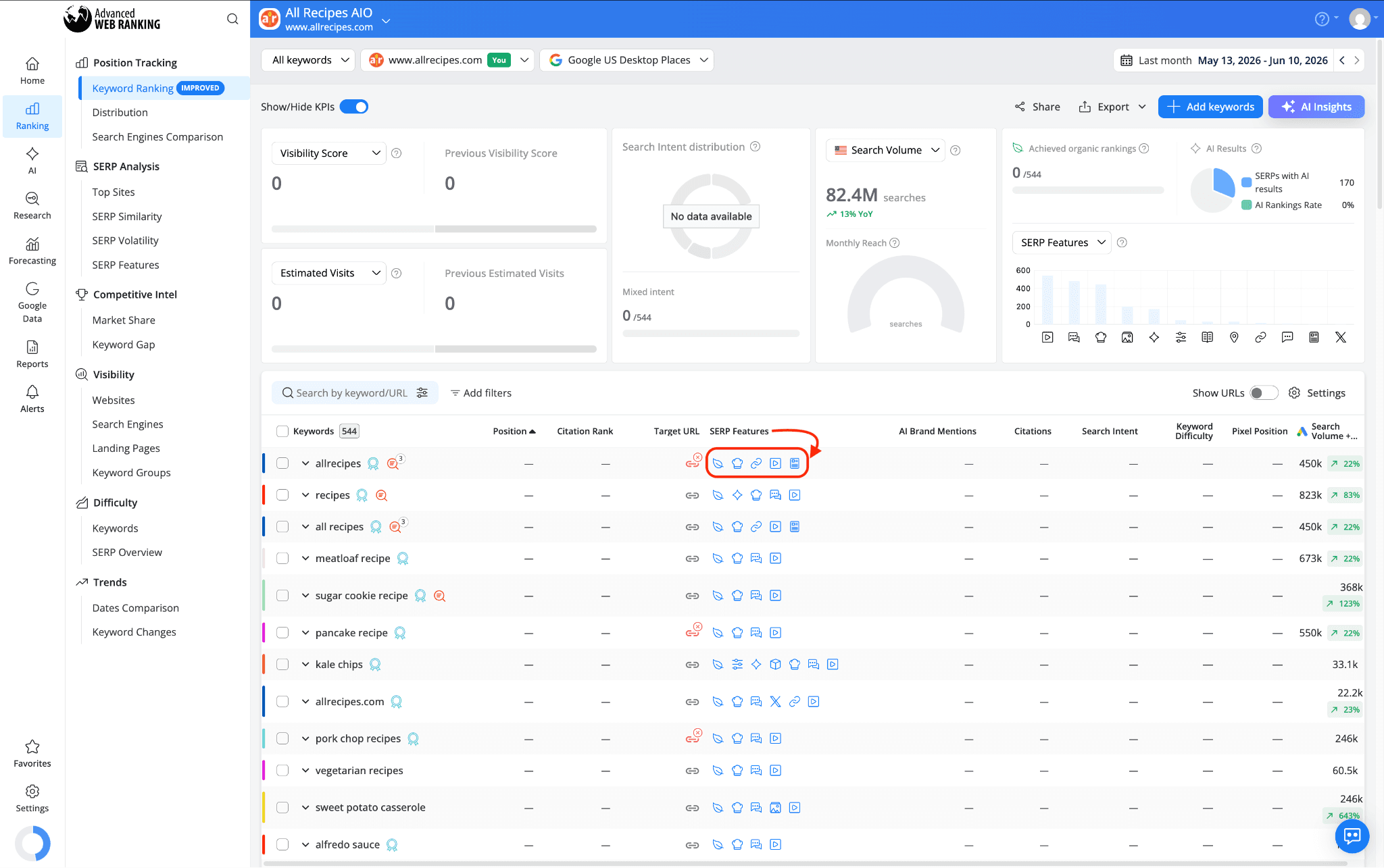Toggle the Show URLs switch
The image size is (1384, 868).
[1263, 393]
